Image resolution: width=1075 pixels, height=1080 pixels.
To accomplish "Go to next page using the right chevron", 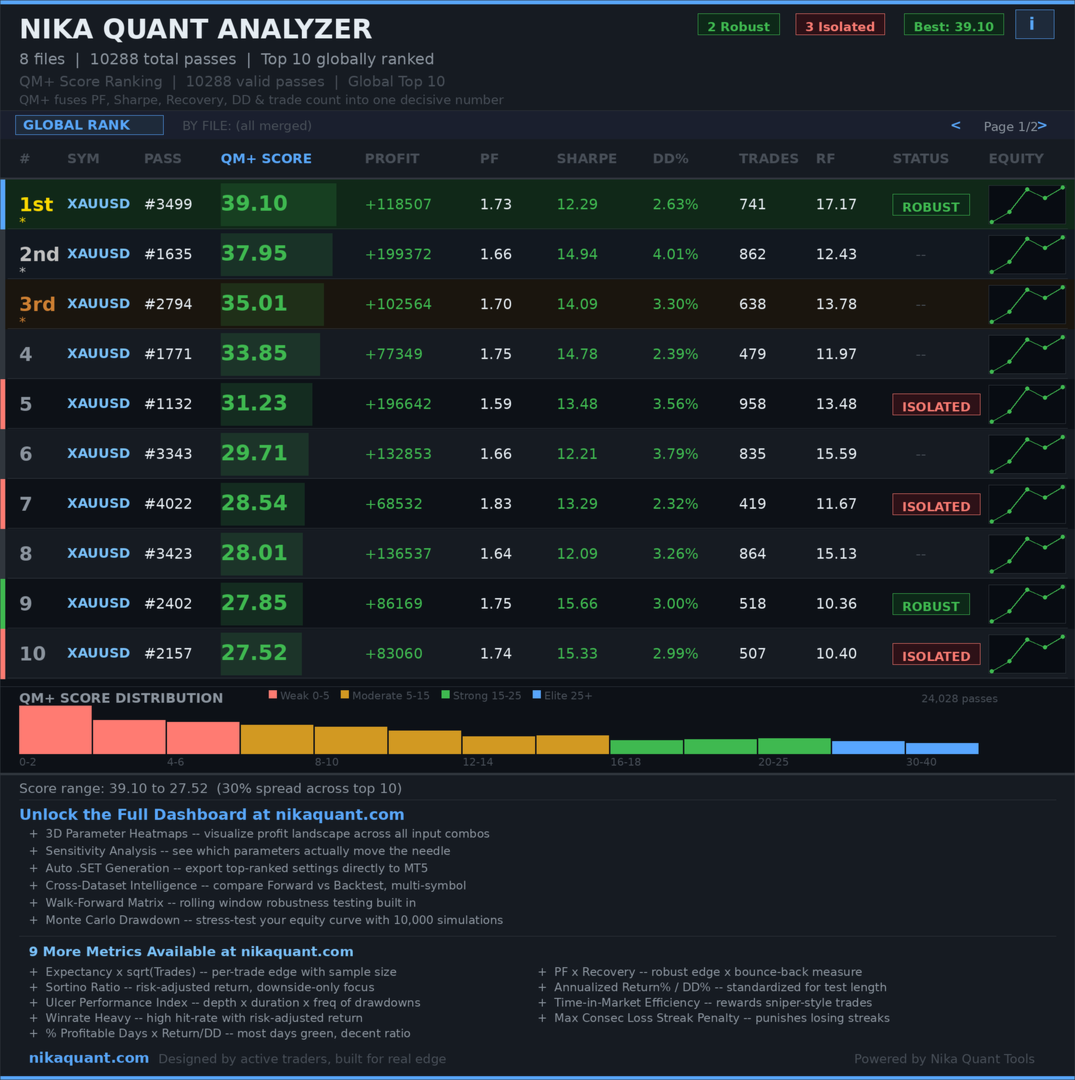I will click(x=1043, y=125).
